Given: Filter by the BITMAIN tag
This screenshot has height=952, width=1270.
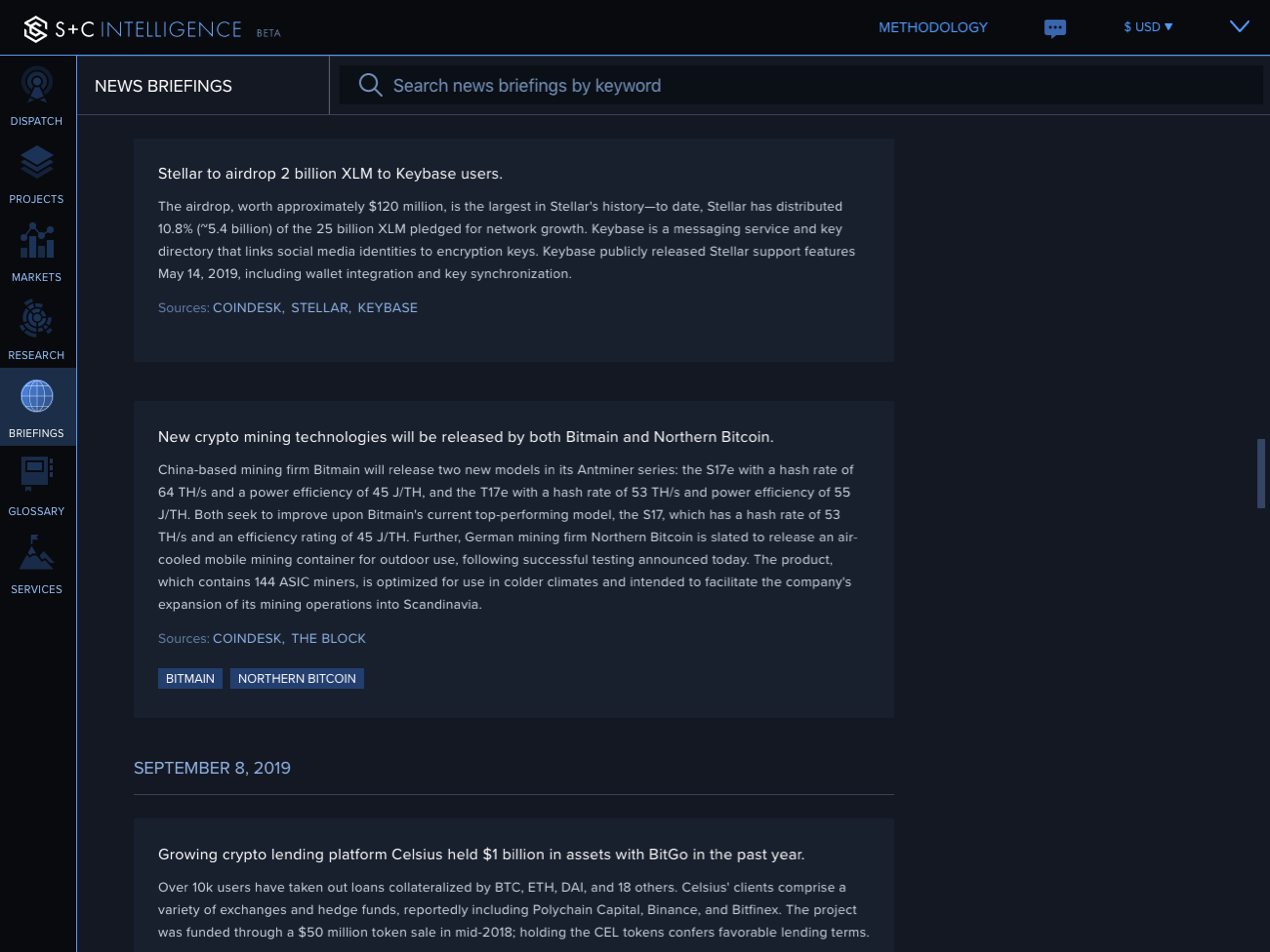Looking at the screenshot, I should coord(190,678).
